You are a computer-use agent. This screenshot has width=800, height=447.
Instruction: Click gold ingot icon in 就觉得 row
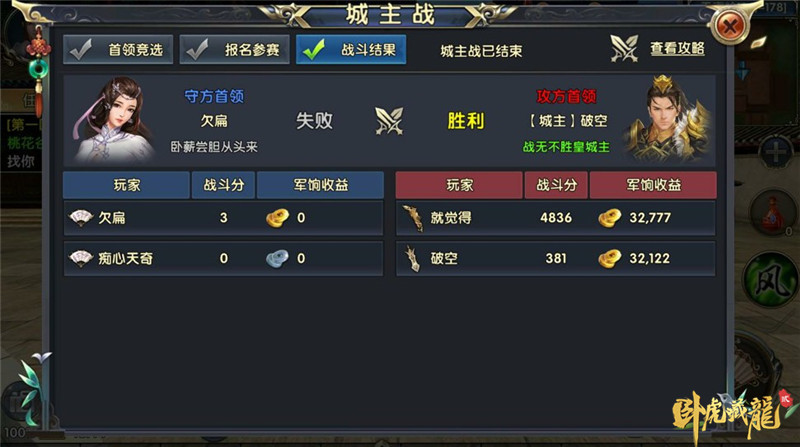[610, 218]
